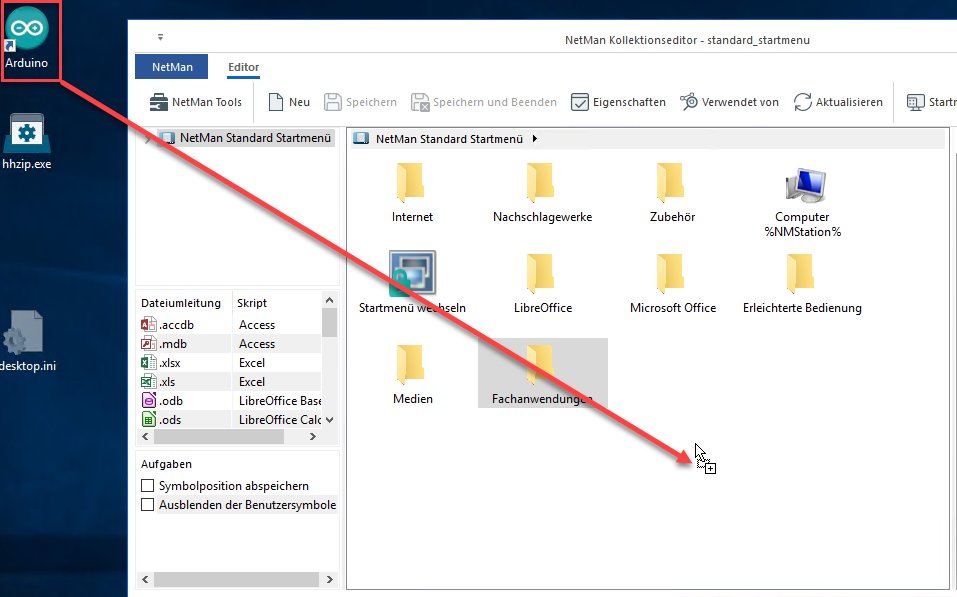
Task: Select the Startmenü wechseln icon
Action: [x=412, y=272]
